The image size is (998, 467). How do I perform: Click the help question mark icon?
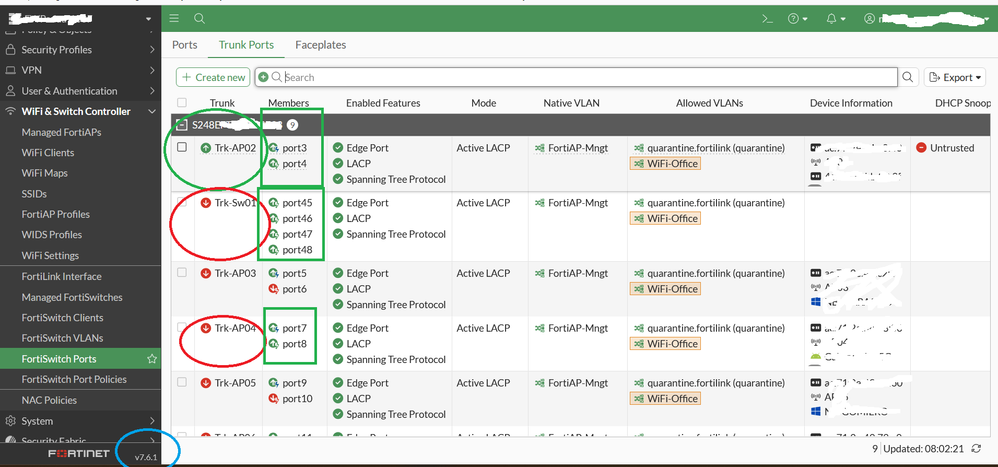797,18
